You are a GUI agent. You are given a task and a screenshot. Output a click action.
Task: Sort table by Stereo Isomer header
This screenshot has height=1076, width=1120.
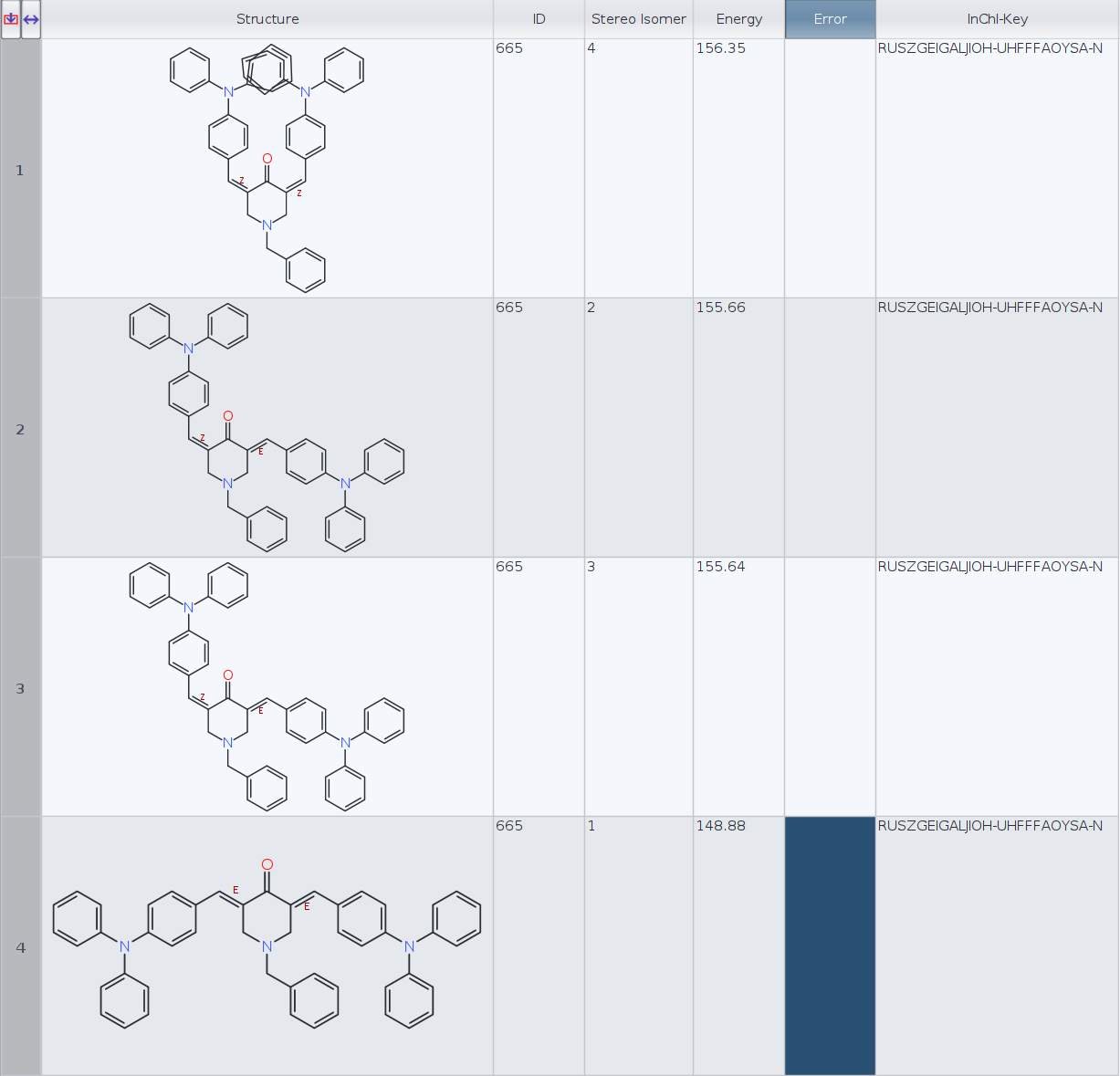point(638,19)
